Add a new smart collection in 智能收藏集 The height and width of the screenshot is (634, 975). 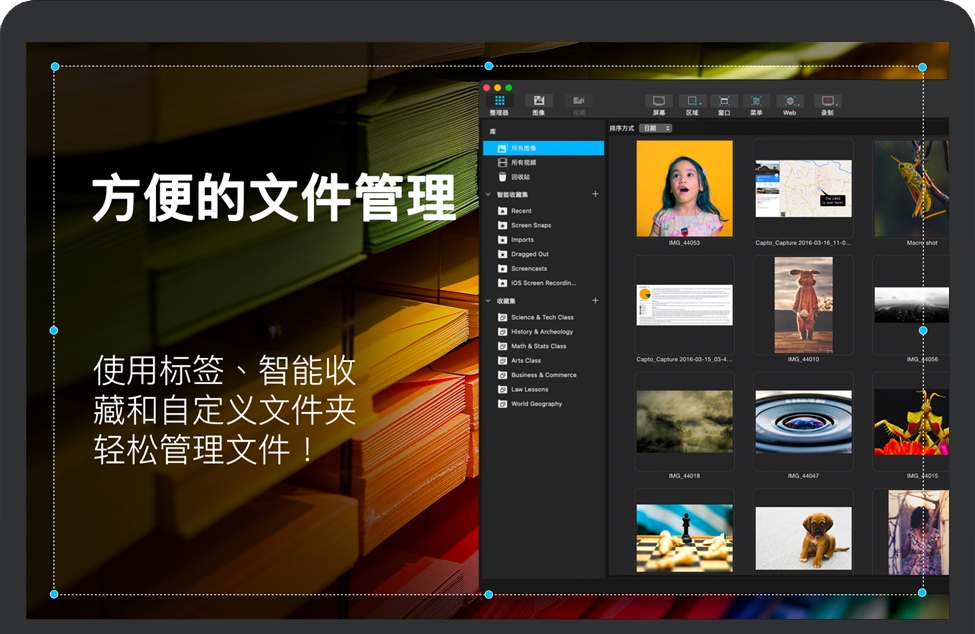(595, 194)
